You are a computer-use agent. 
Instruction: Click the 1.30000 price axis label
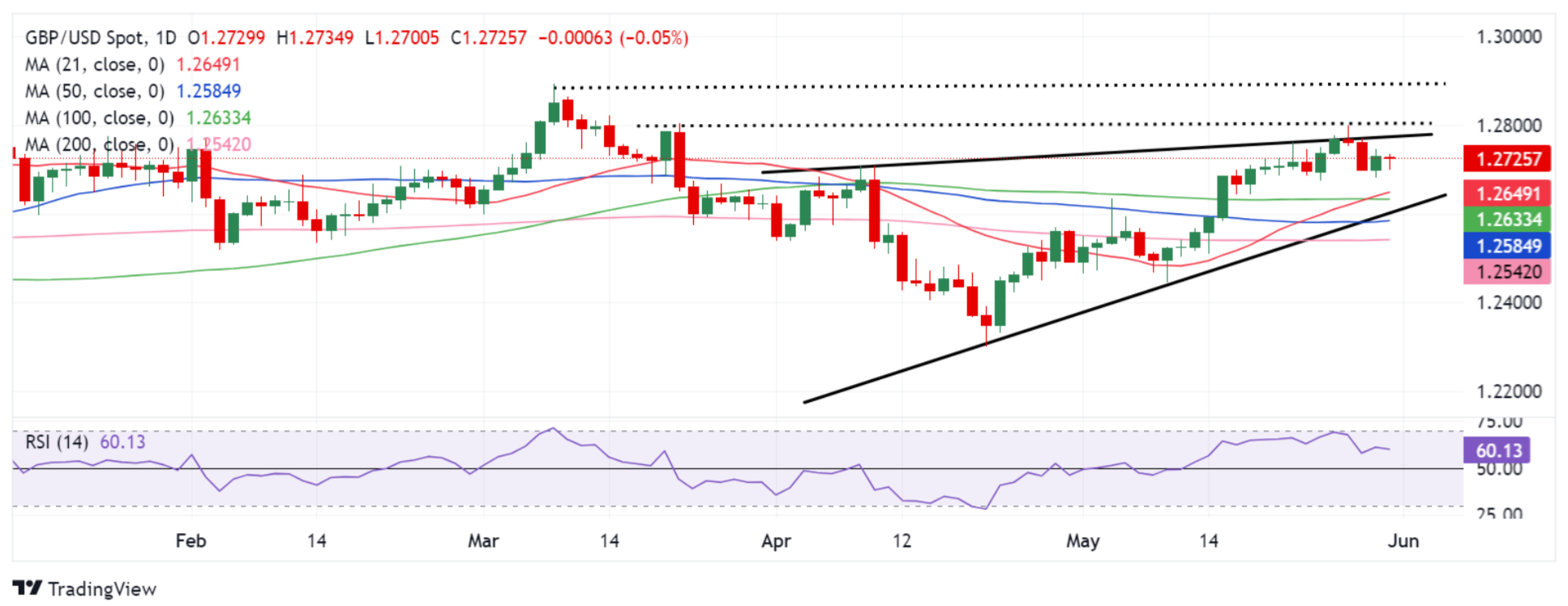pos(1509,37)
